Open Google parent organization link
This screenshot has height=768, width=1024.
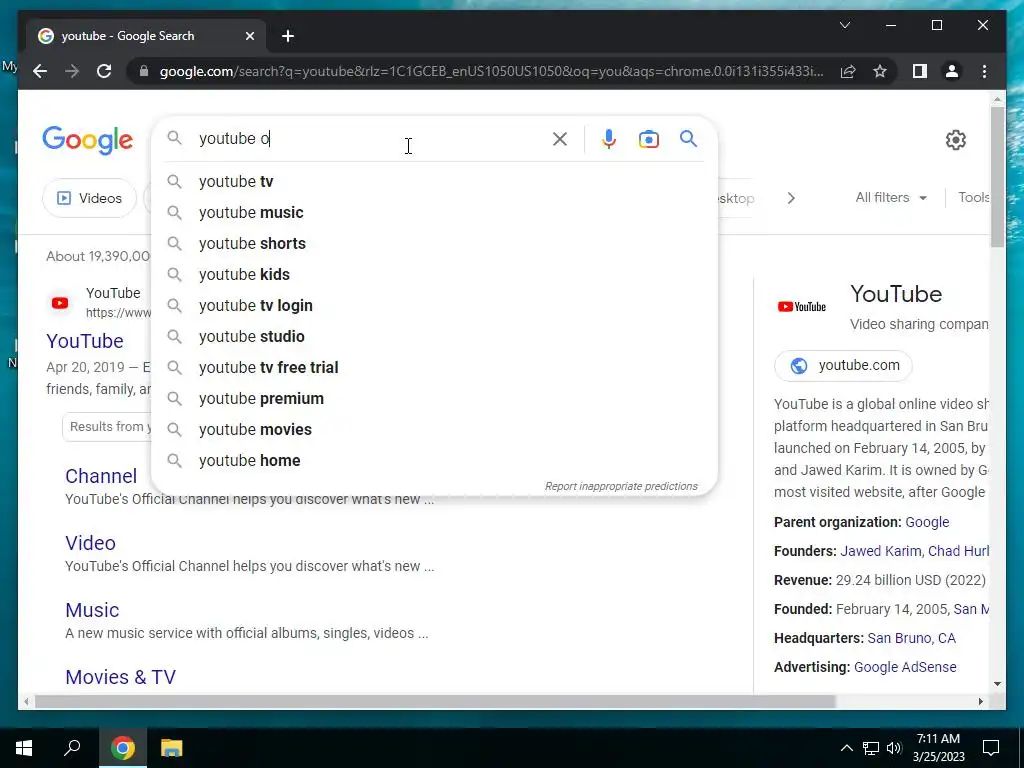tap(927, 522)
